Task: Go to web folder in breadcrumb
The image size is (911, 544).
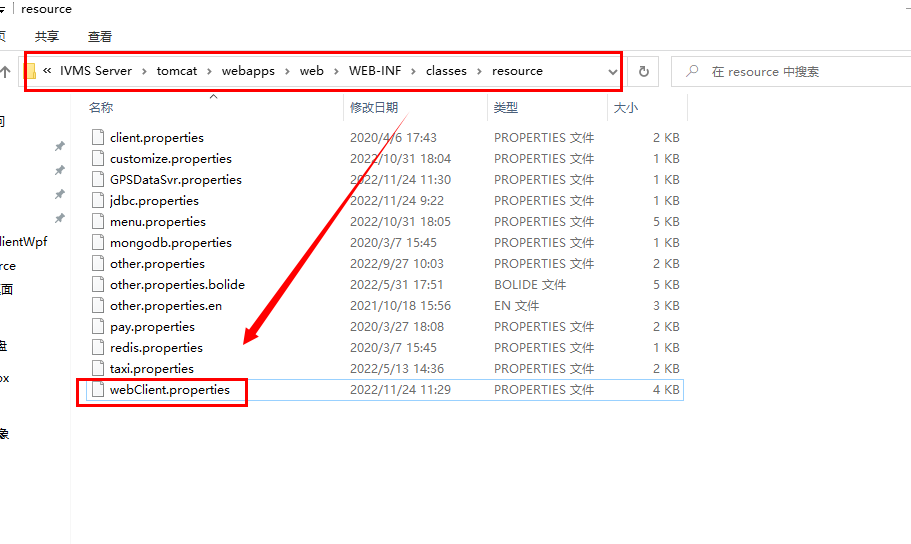Action: [x=311, y=71]
